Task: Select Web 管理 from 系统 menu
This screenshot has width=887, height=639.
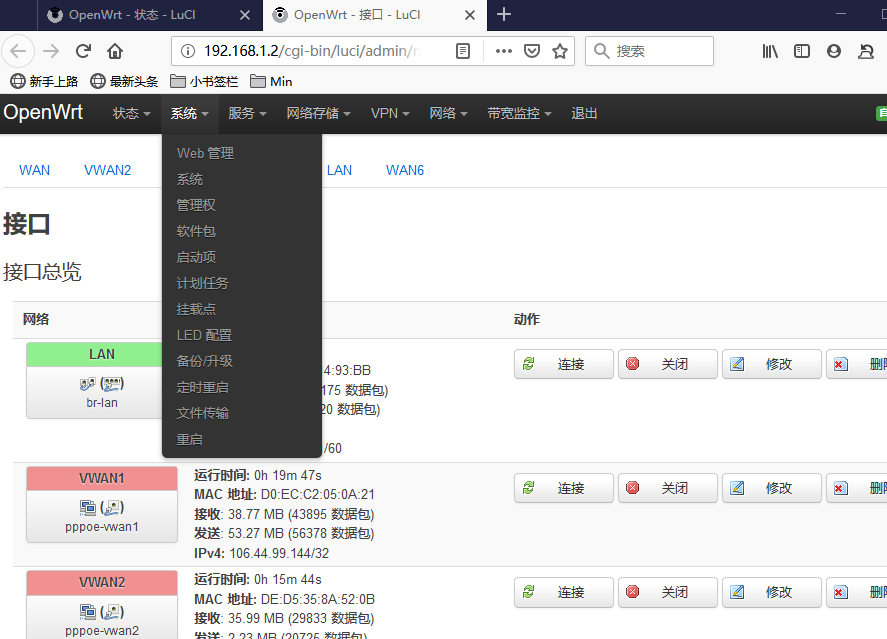Action: point(242,153)
